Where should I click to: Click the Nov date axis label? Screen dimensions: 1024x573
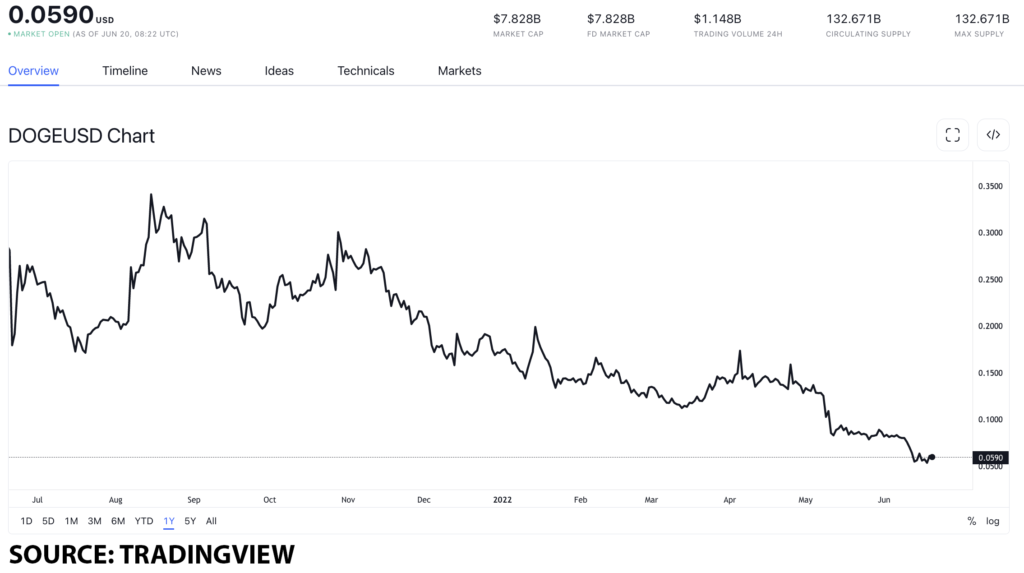[348, 500]
